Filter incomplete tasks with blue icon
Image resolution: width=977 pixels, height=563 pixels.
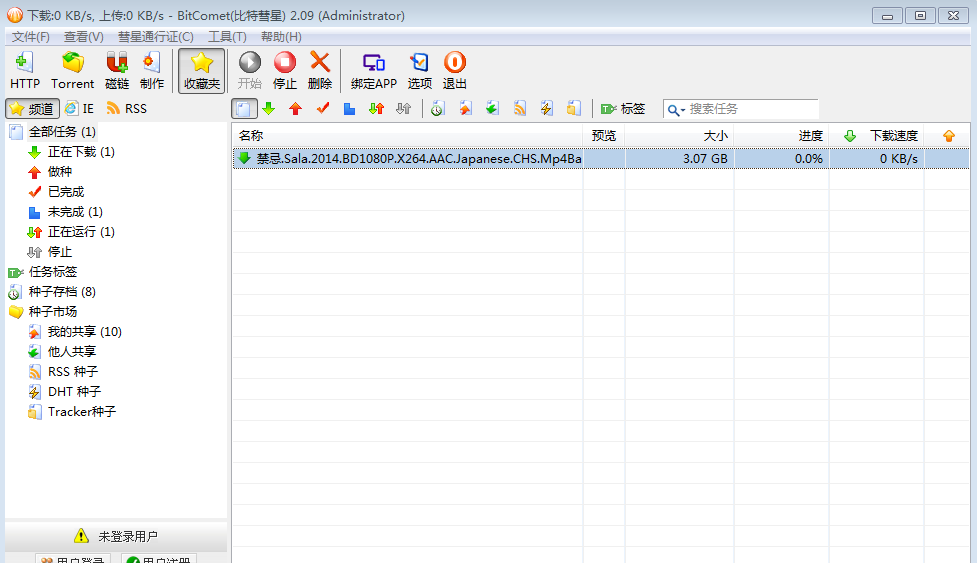(x=349, y=109)
